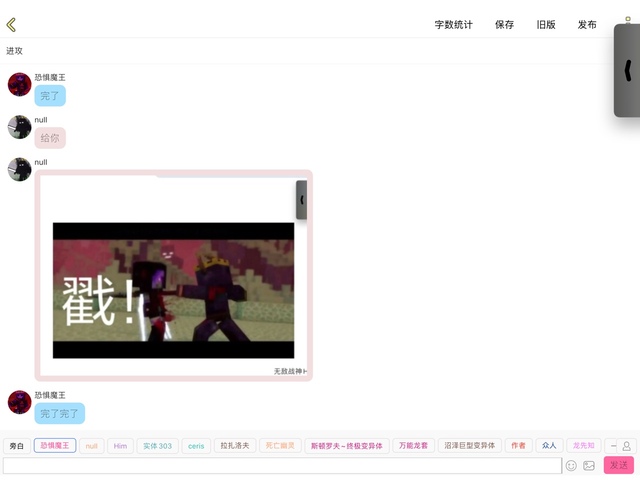
Task: Click the message text input field
Action: click(282, 465)
